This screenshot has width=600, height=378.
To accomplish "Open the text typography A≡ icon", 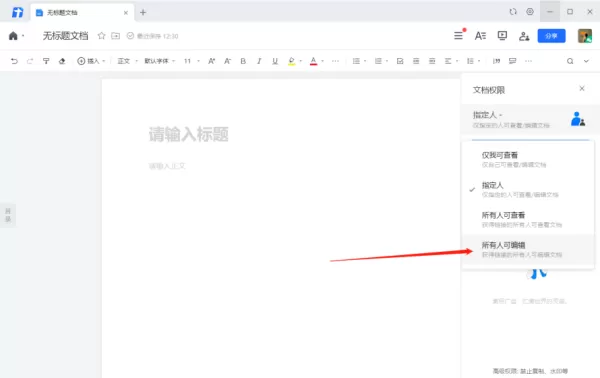I will 480,36.
